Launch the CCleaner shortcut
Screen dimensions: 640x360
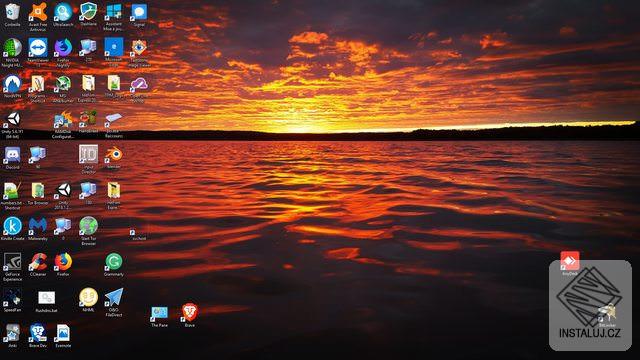click(38, 262)
